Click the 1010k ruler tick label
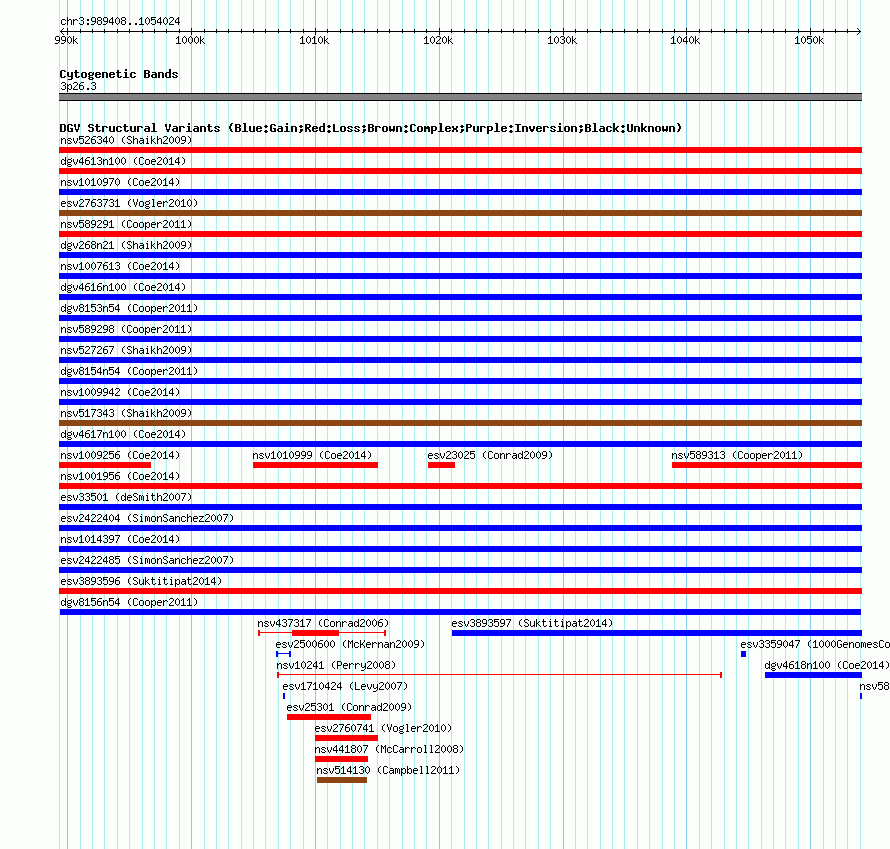Screen dimensions: 890x849 point(314,40)
